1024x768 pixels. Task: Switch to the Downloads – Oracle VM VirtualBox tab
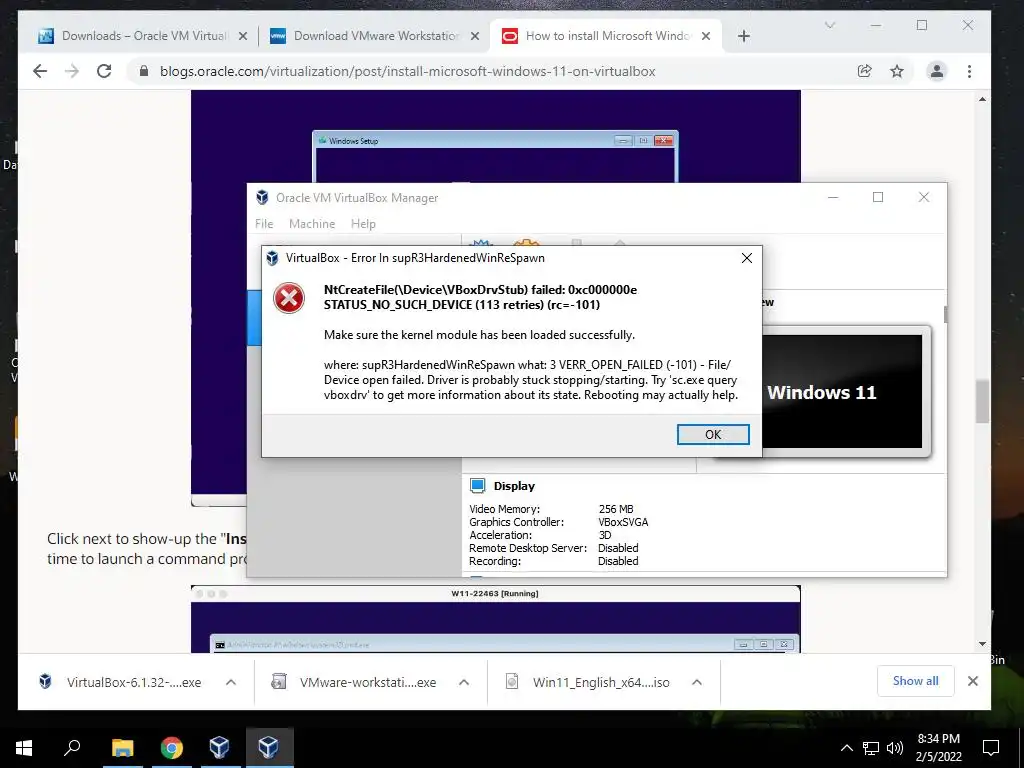click(x=144, y=36)
